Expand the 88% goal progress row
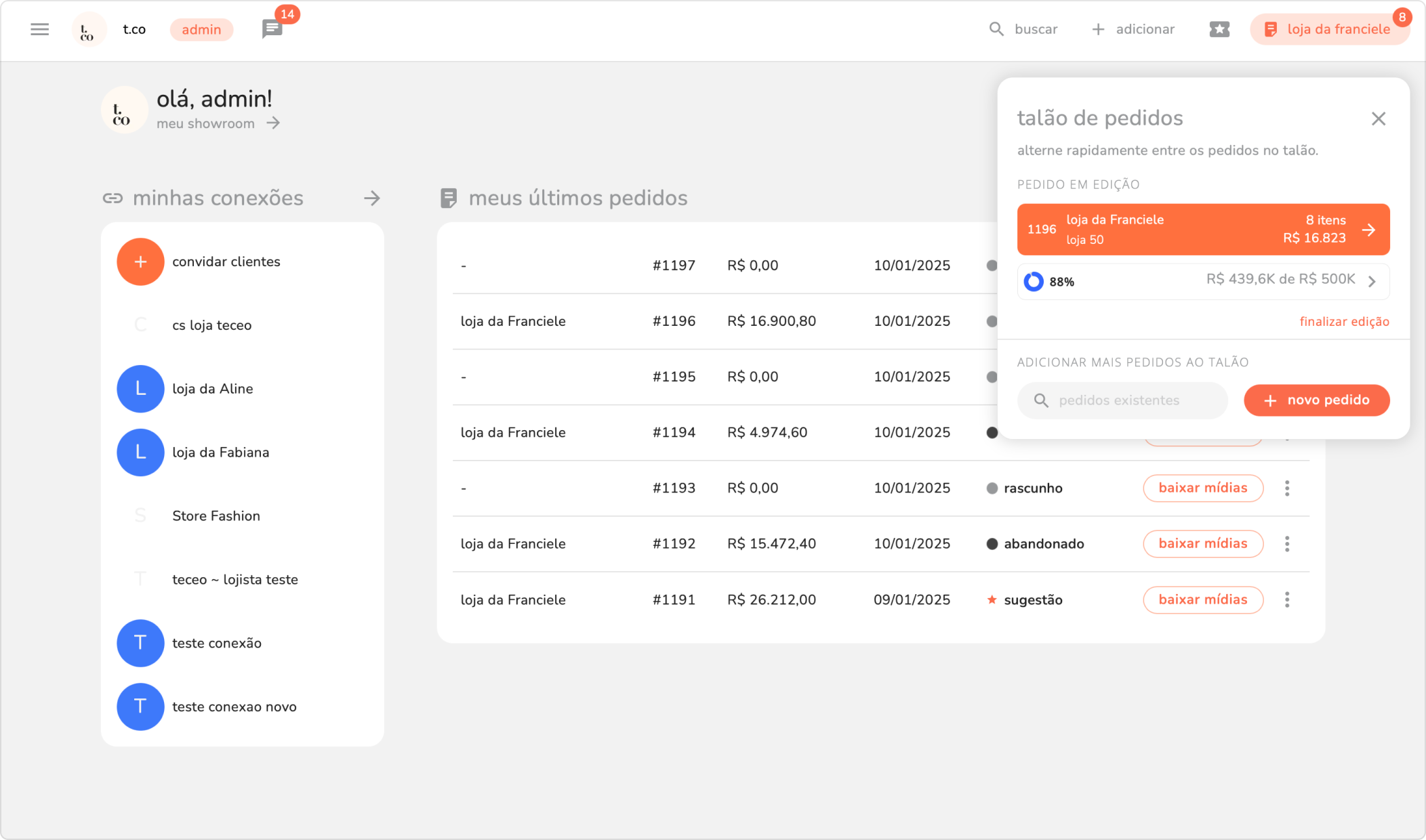 point(1372,281)
